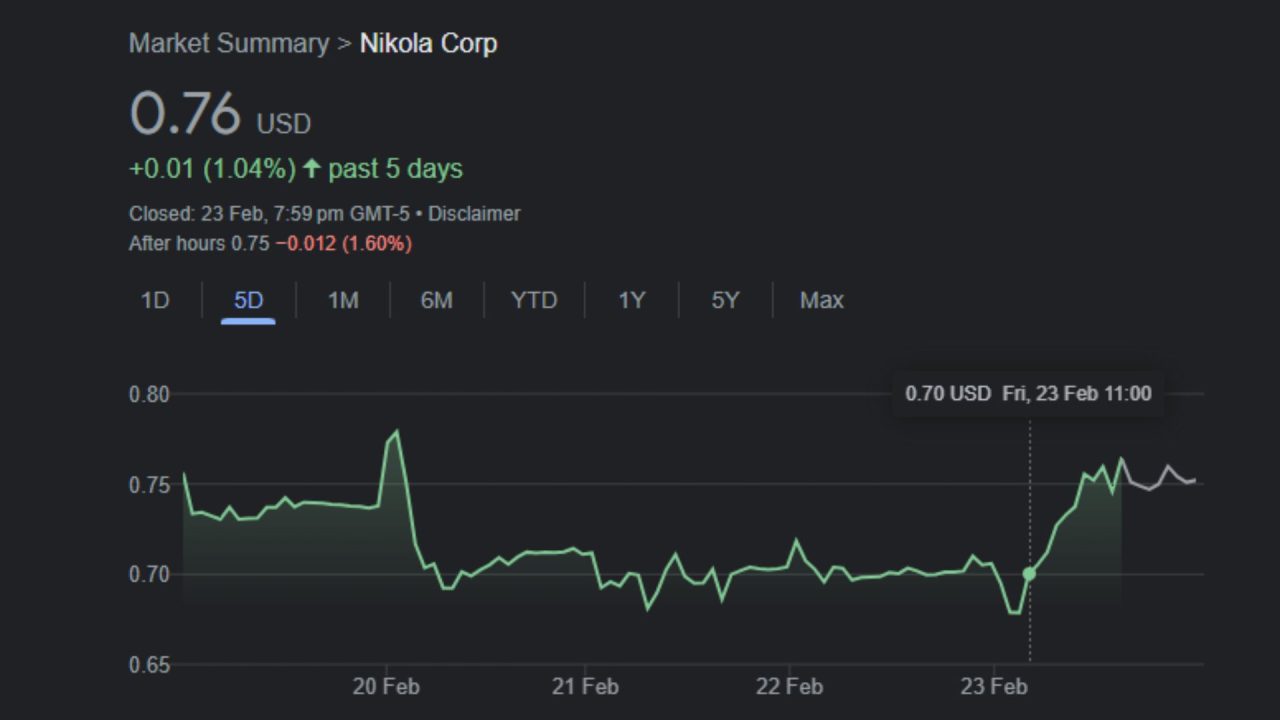1280x720 pixels.
Task: Click the 20 Feb x-axis label
Action: [386, 687]
